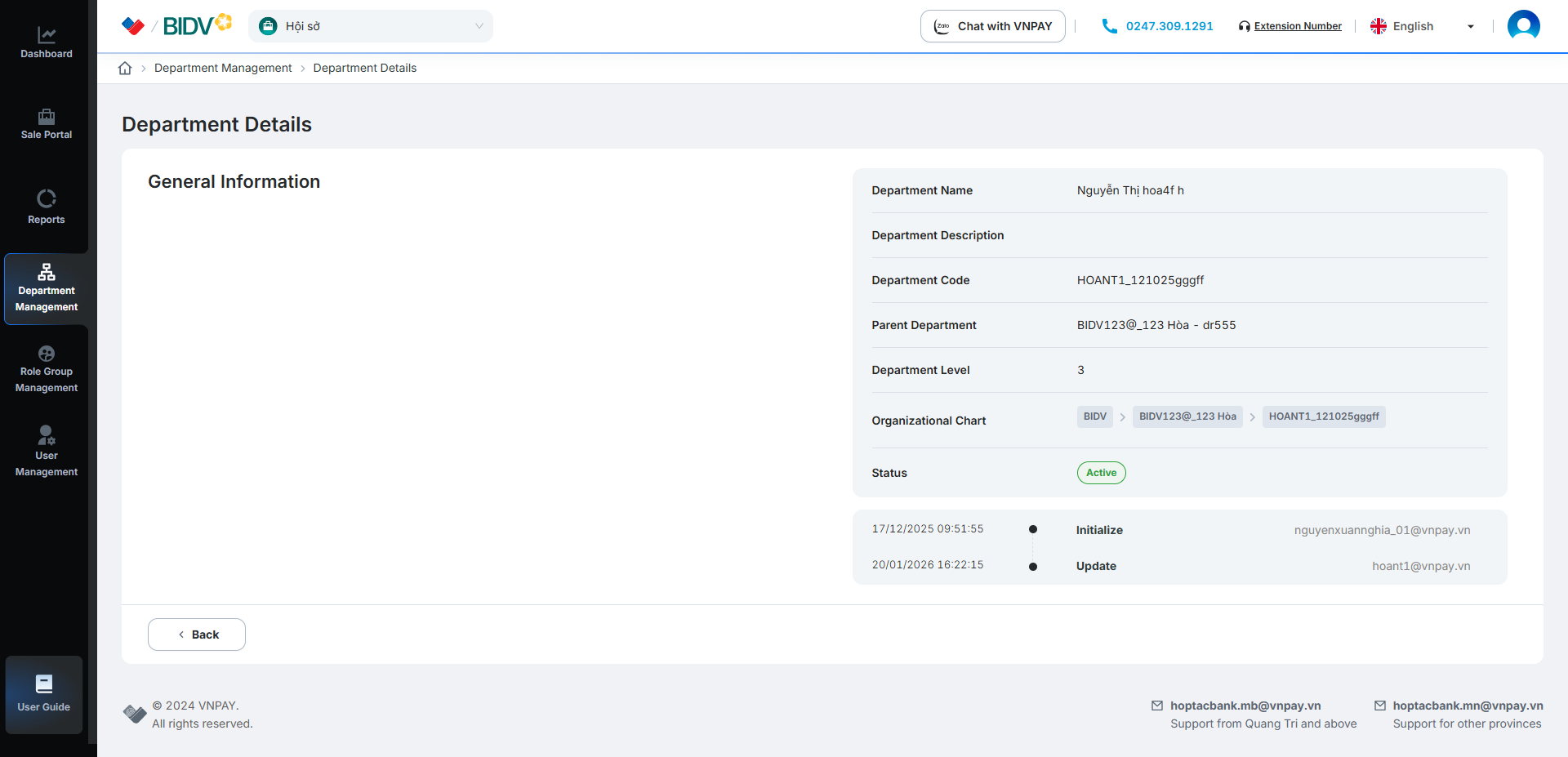
Task: Open the English language selector
Action: tap(1413, 26)
